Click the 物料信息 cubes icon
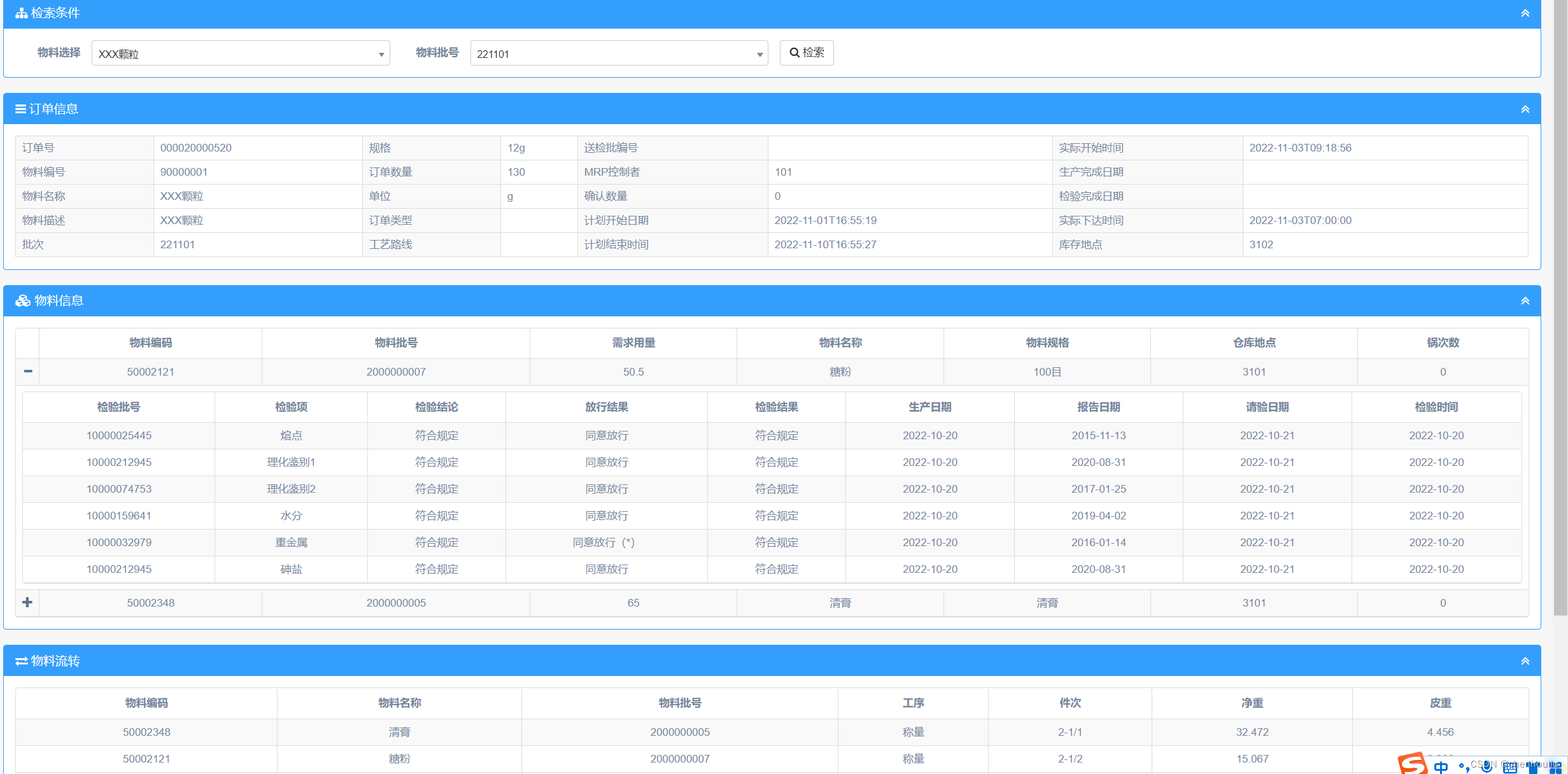Viewport: 1568px width, 774px height. coord(23,301)
